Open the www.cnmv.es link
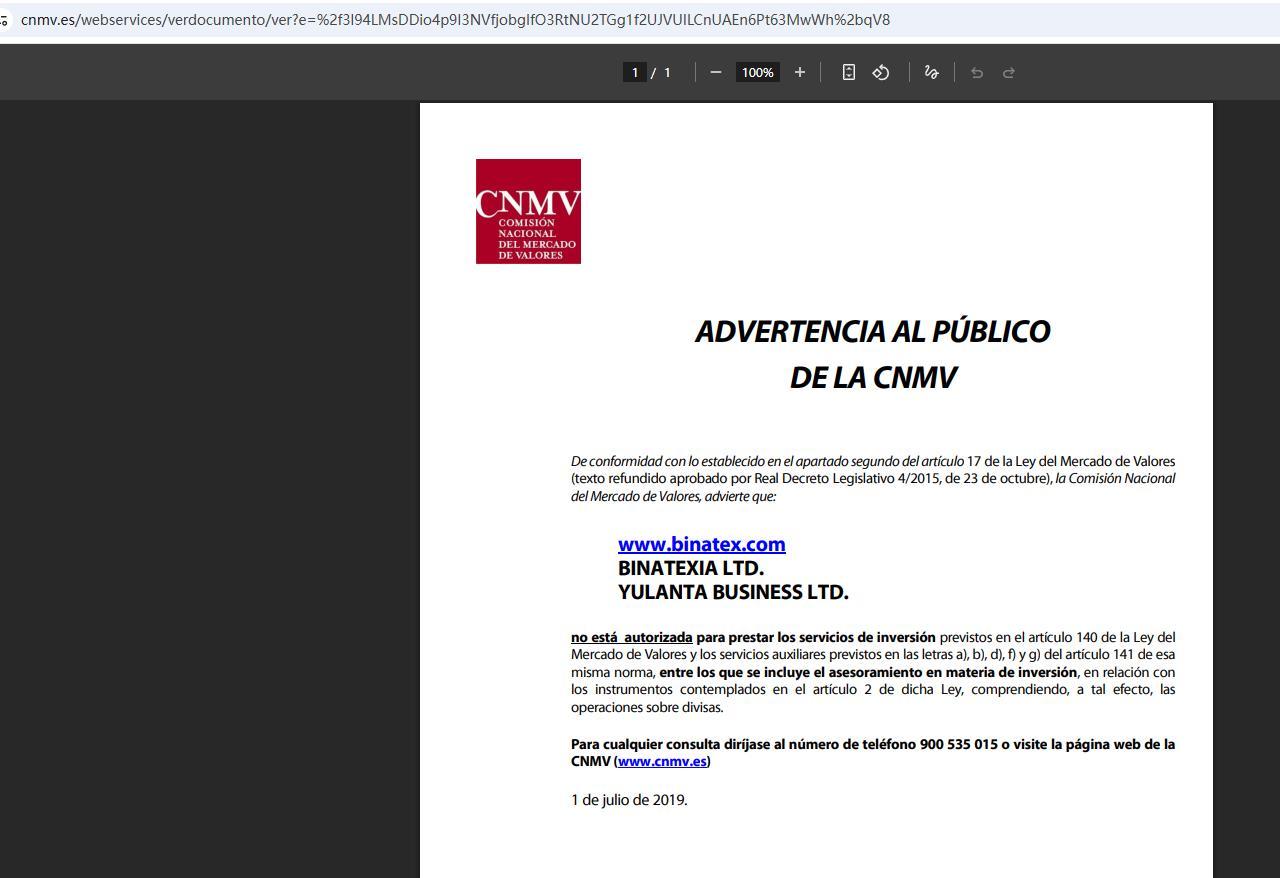This screenshot has width=1280, height=878. click(x=662, y=761)
